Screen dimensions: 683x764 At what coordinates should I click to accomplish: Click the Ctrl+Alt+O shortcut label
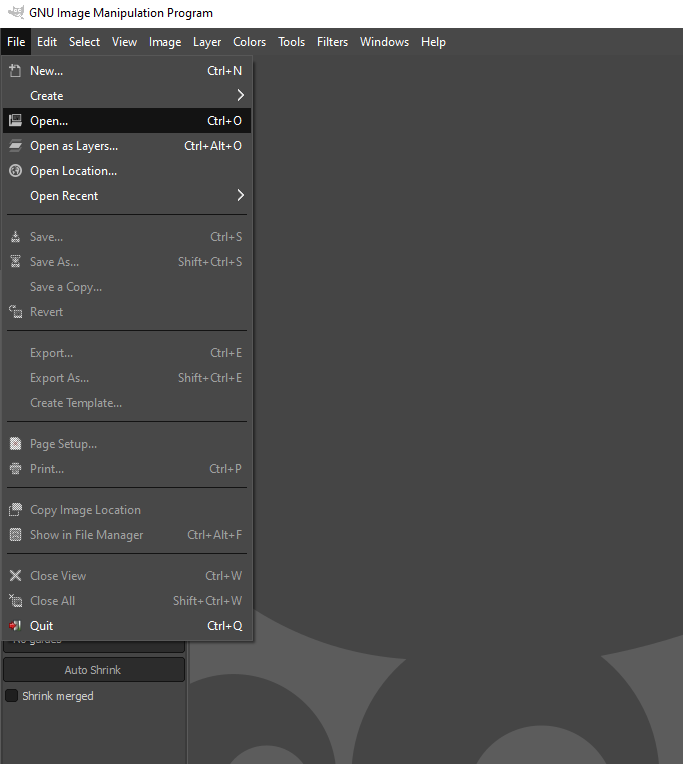pos(213,146)
